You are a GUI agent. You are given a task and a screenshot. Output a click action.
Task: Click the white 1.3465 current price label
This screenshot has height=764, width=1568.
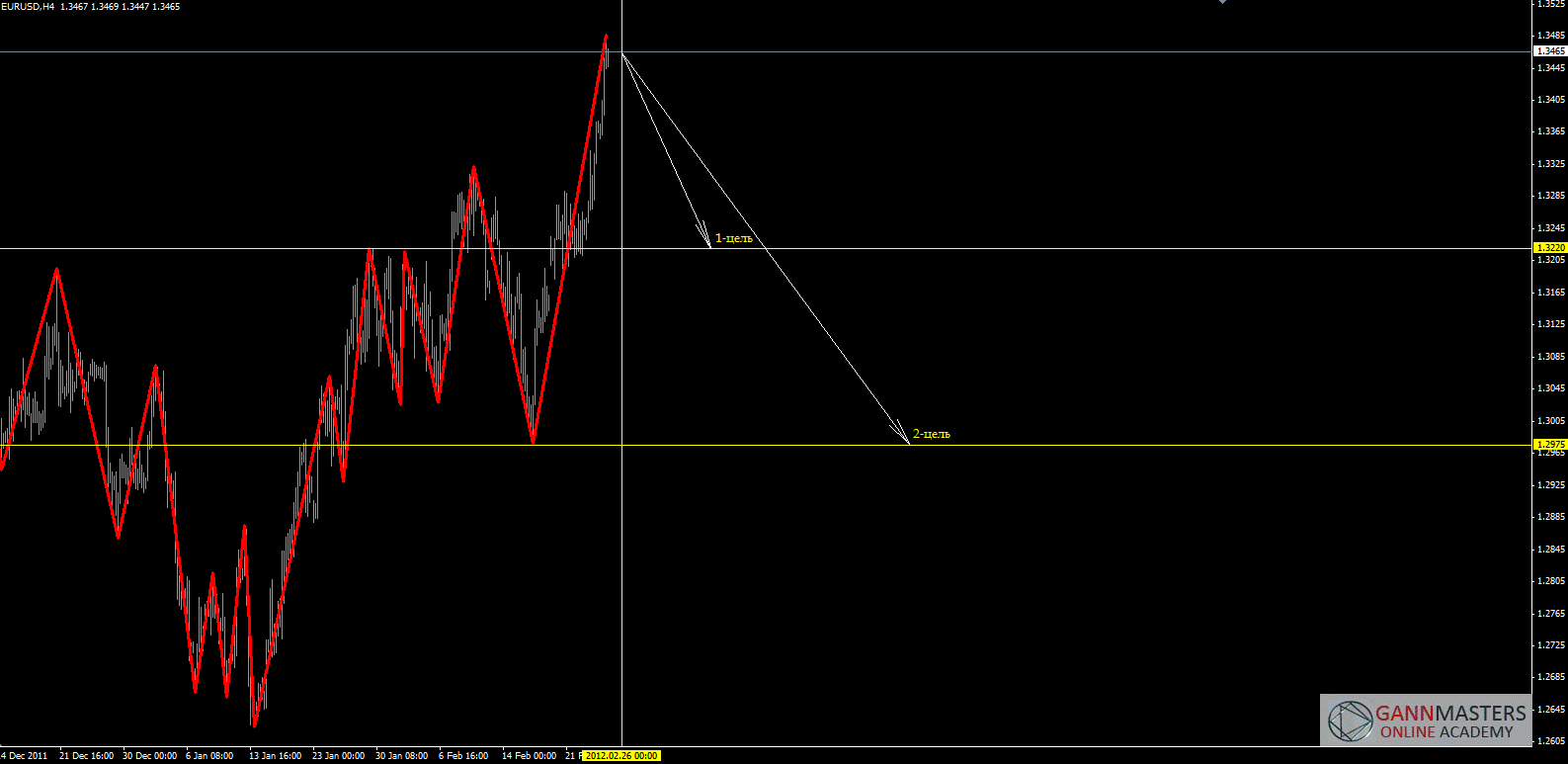(1549, 50)
